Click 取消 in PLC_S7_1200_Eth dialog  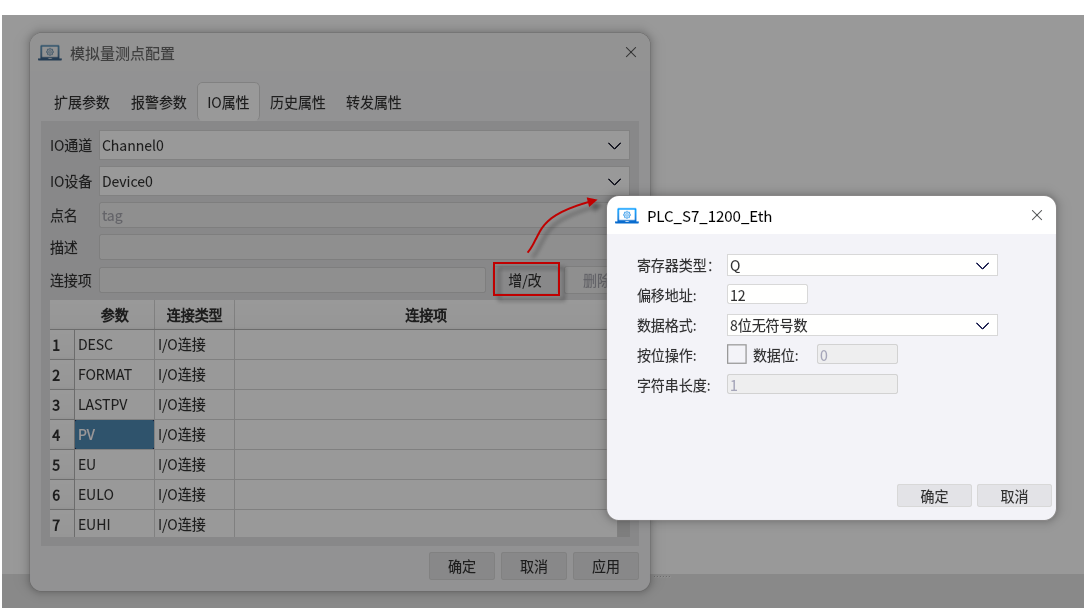coord(1014,496)
